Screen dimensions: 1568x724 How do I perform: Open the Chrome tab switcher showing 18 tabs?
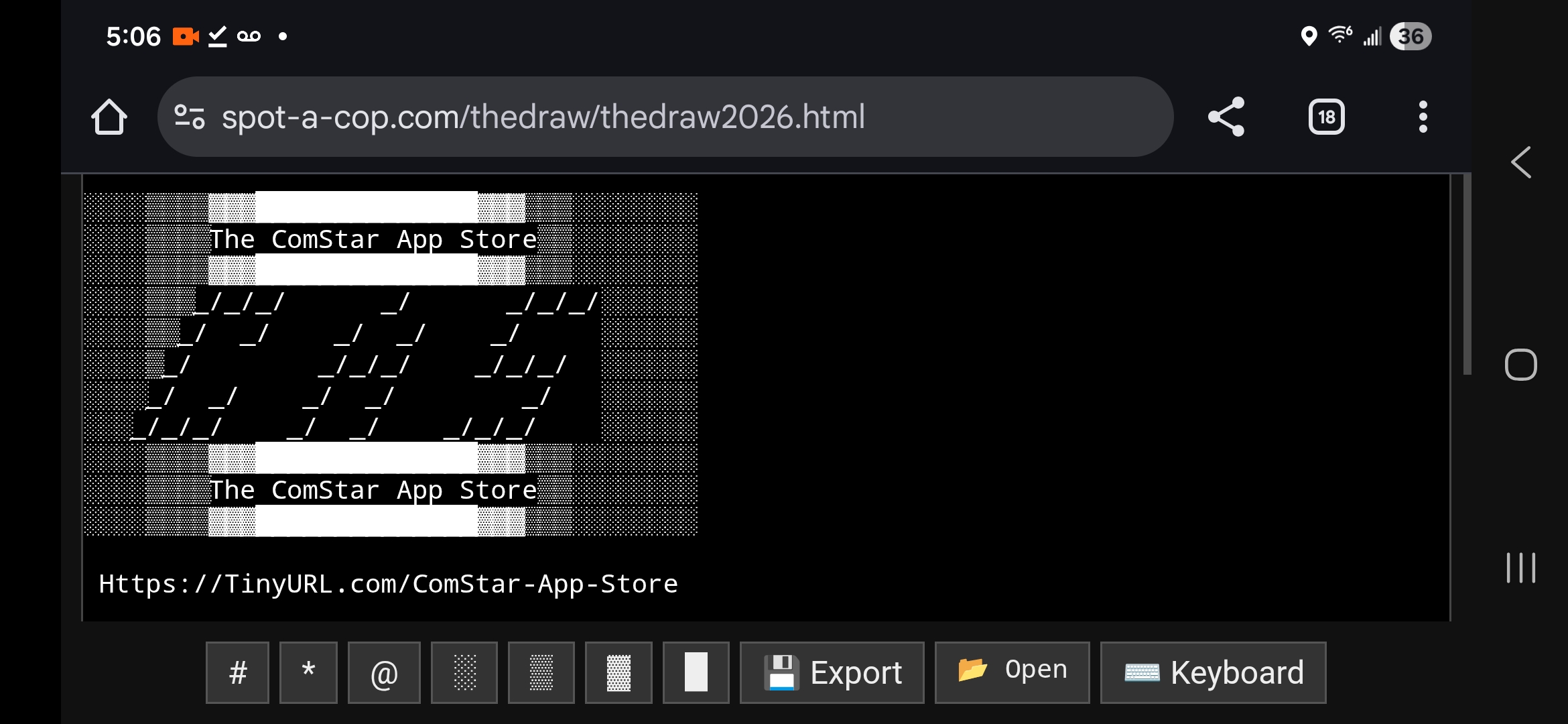coord(1326,116)
